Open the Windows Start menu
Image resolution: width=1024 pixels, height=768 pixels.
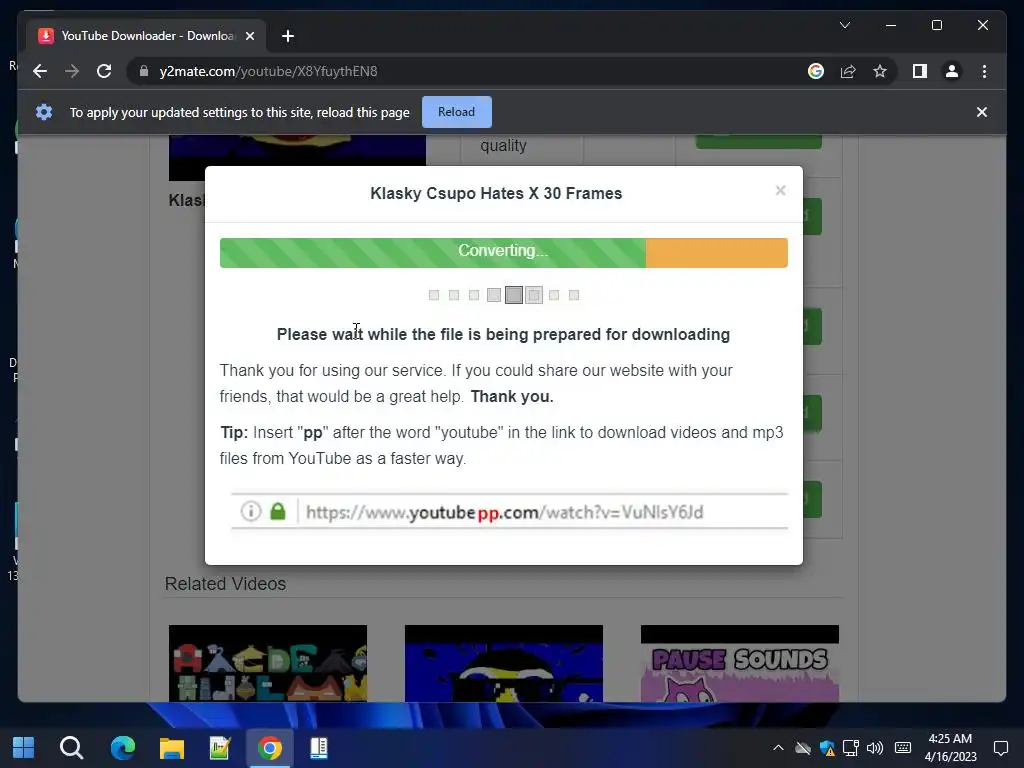click(24, 748)
